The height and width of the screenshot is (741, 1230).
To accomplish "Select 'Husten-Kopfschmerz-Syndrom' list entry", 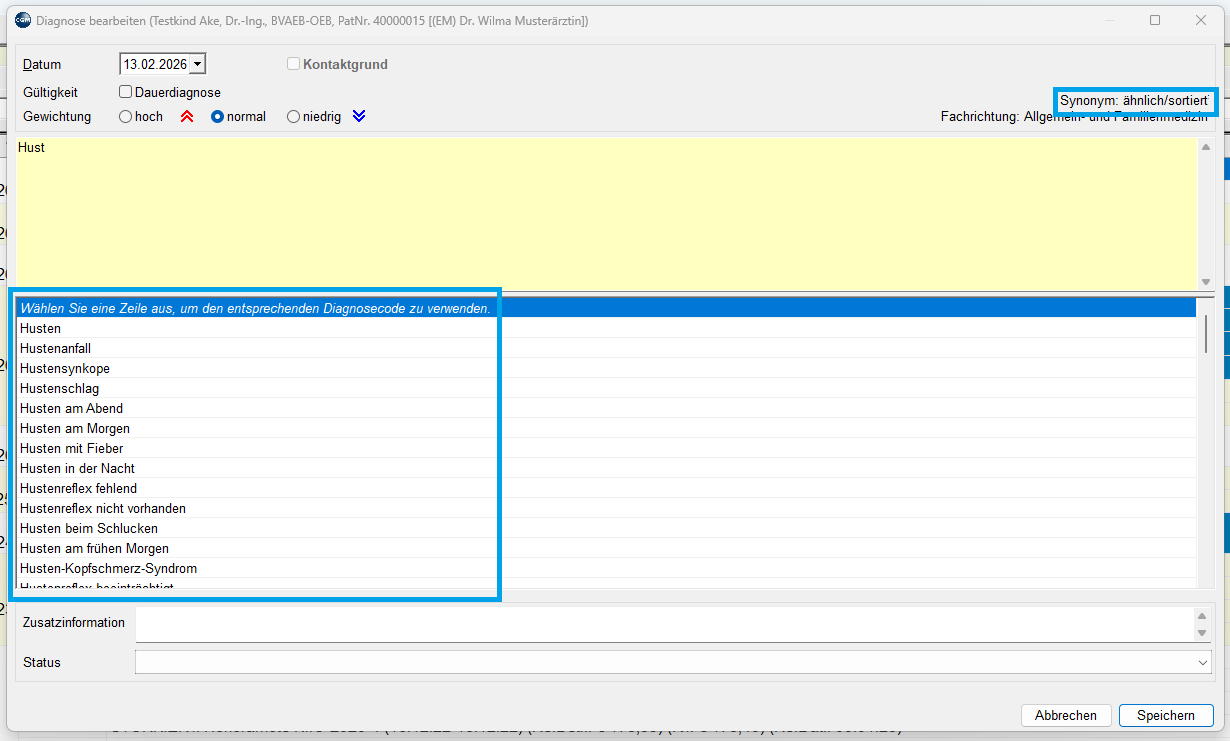I will (x=108, y=568).
